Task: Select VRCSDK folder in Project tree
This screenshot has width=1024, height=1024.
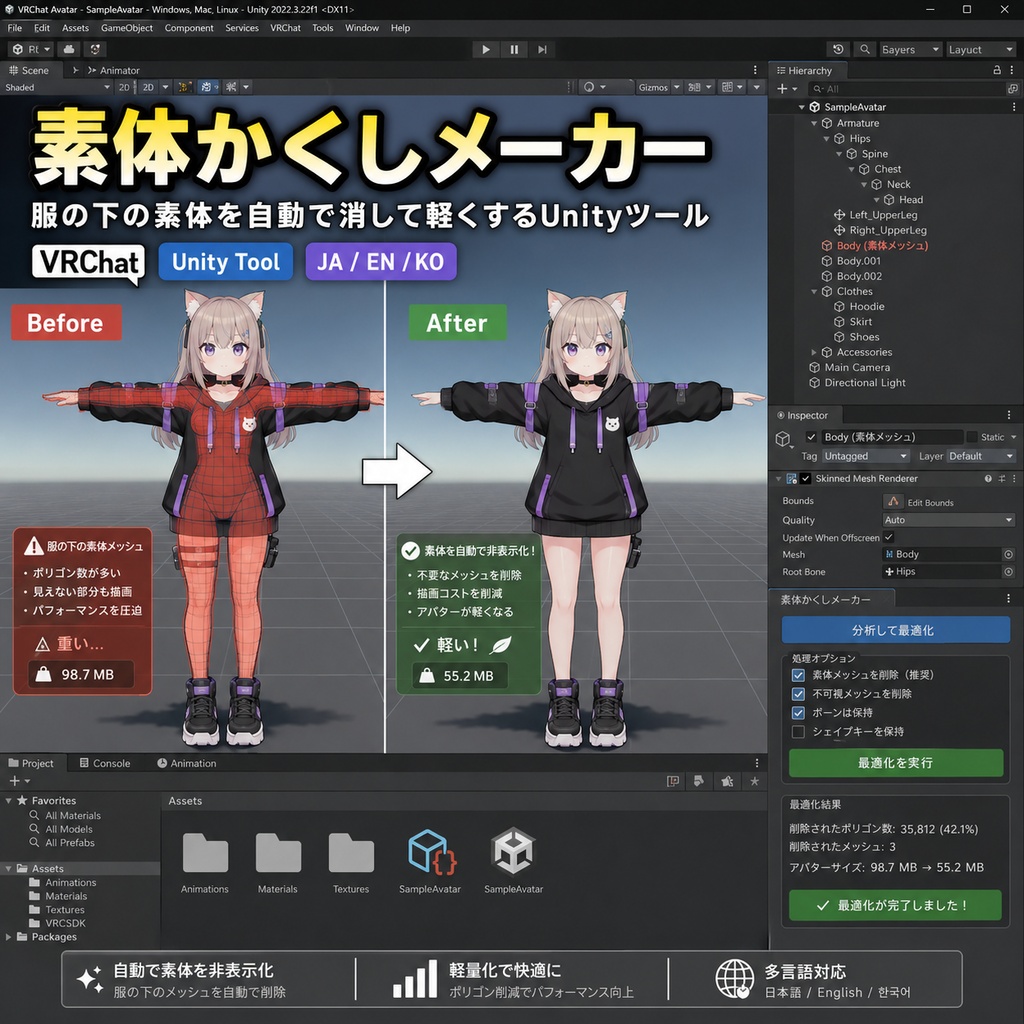Action: point(57,923)
